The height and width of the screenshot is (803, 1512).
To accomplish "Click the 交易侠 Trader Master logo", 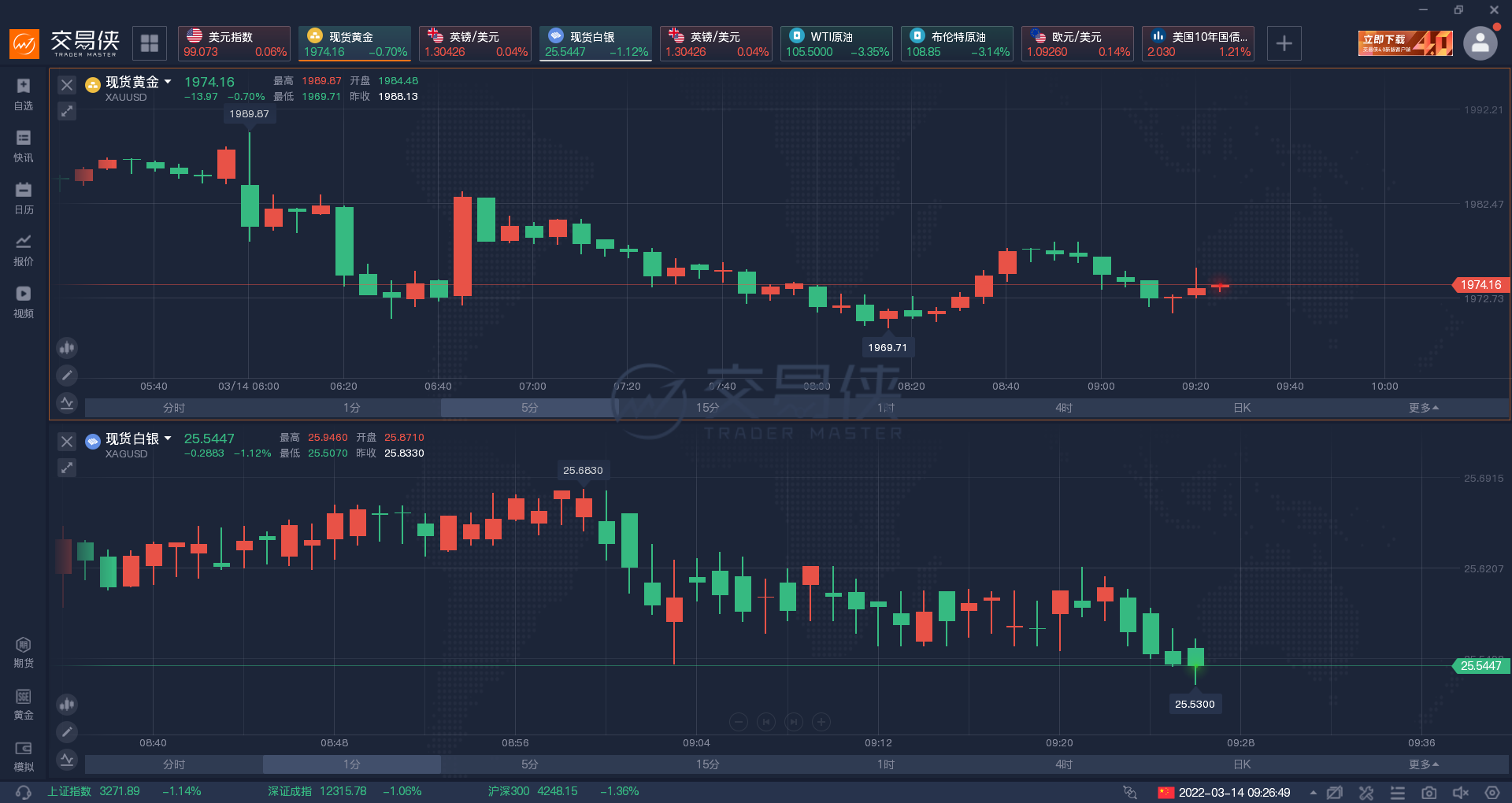I will tap(65, 43).
